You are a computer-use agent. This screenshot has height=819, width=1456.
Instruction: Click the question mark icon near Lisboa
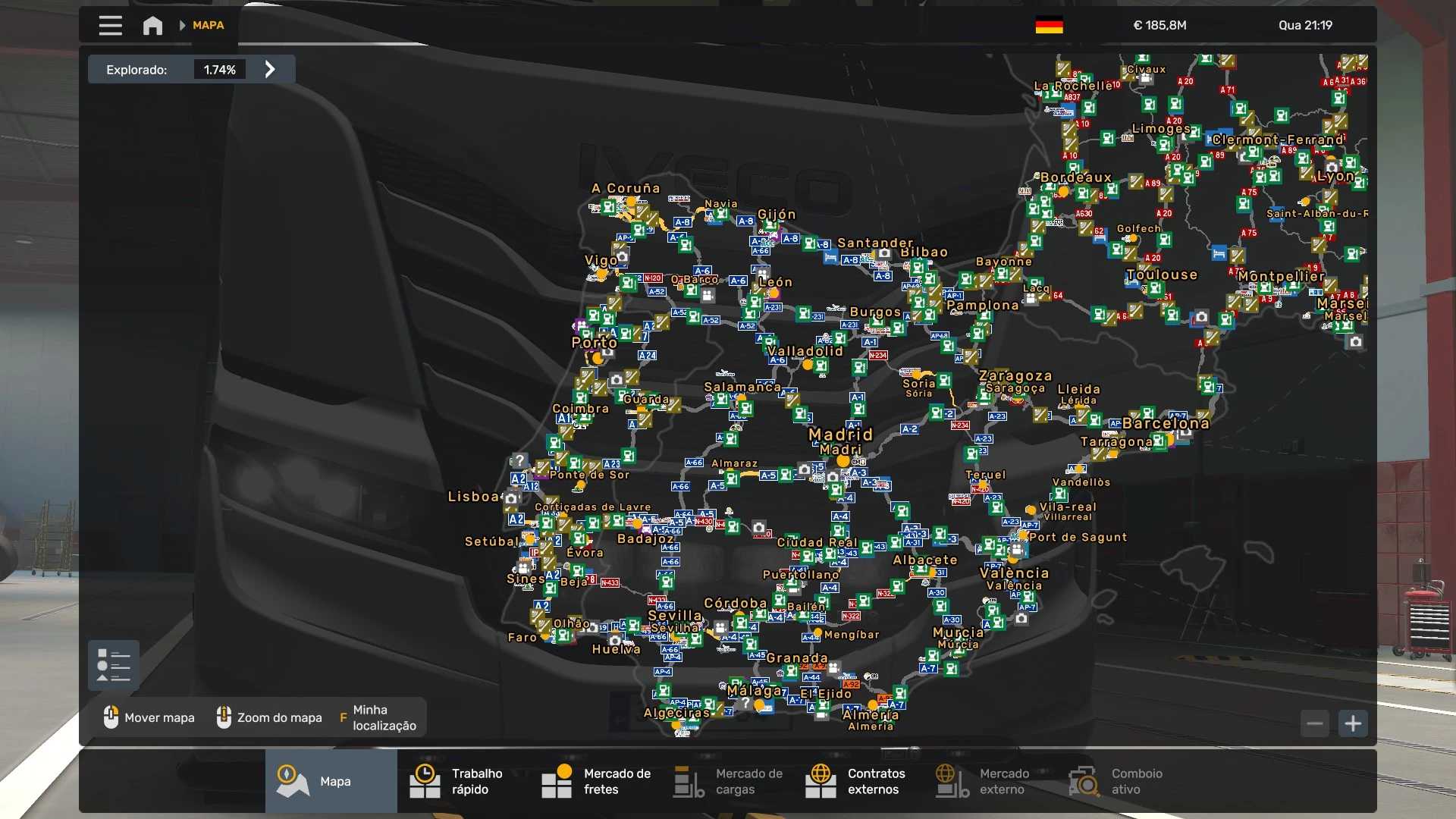[x=519, y=460]
